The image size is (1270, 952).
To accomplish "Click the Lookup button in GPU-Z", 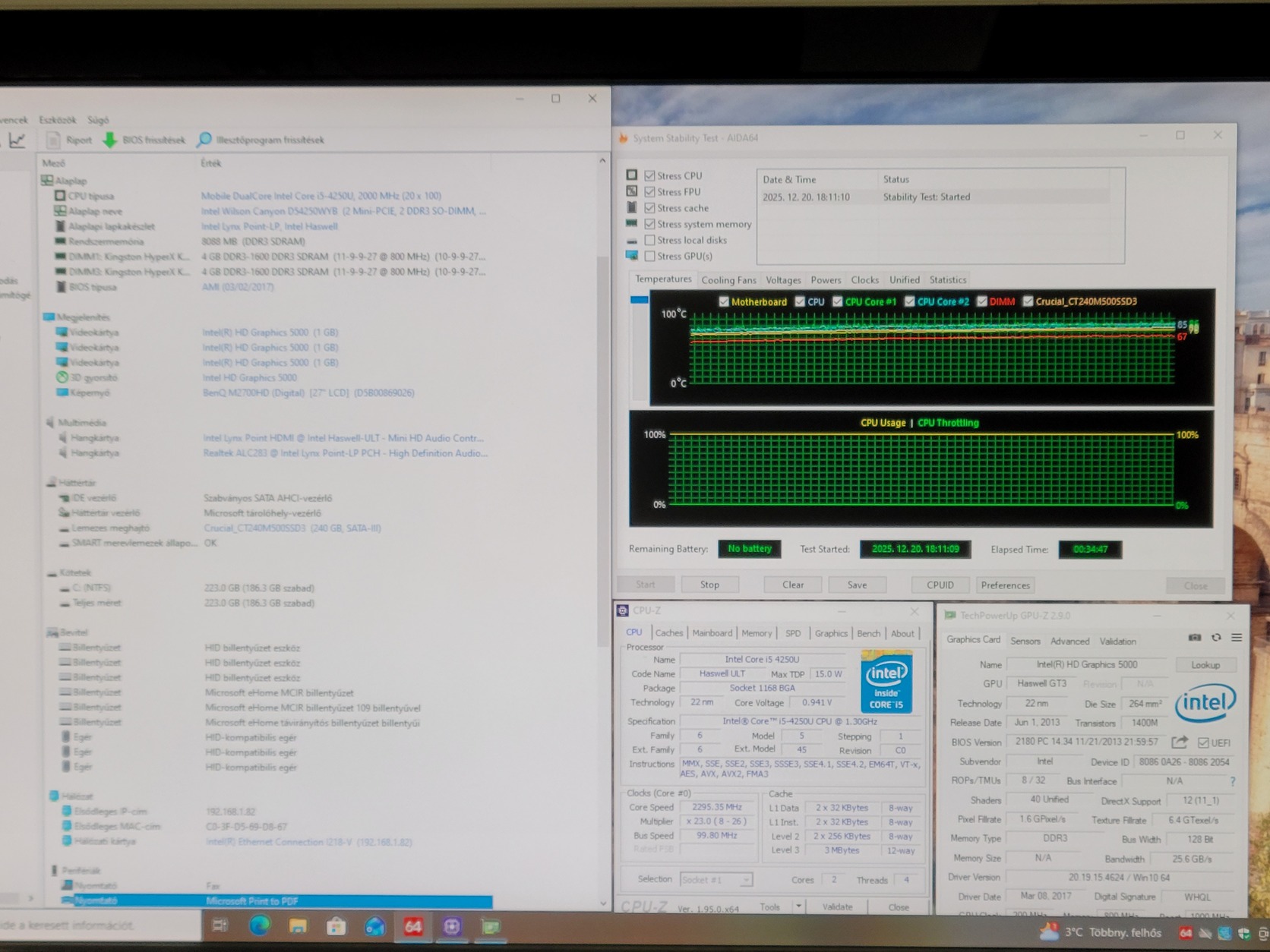I will point(1205,665).
